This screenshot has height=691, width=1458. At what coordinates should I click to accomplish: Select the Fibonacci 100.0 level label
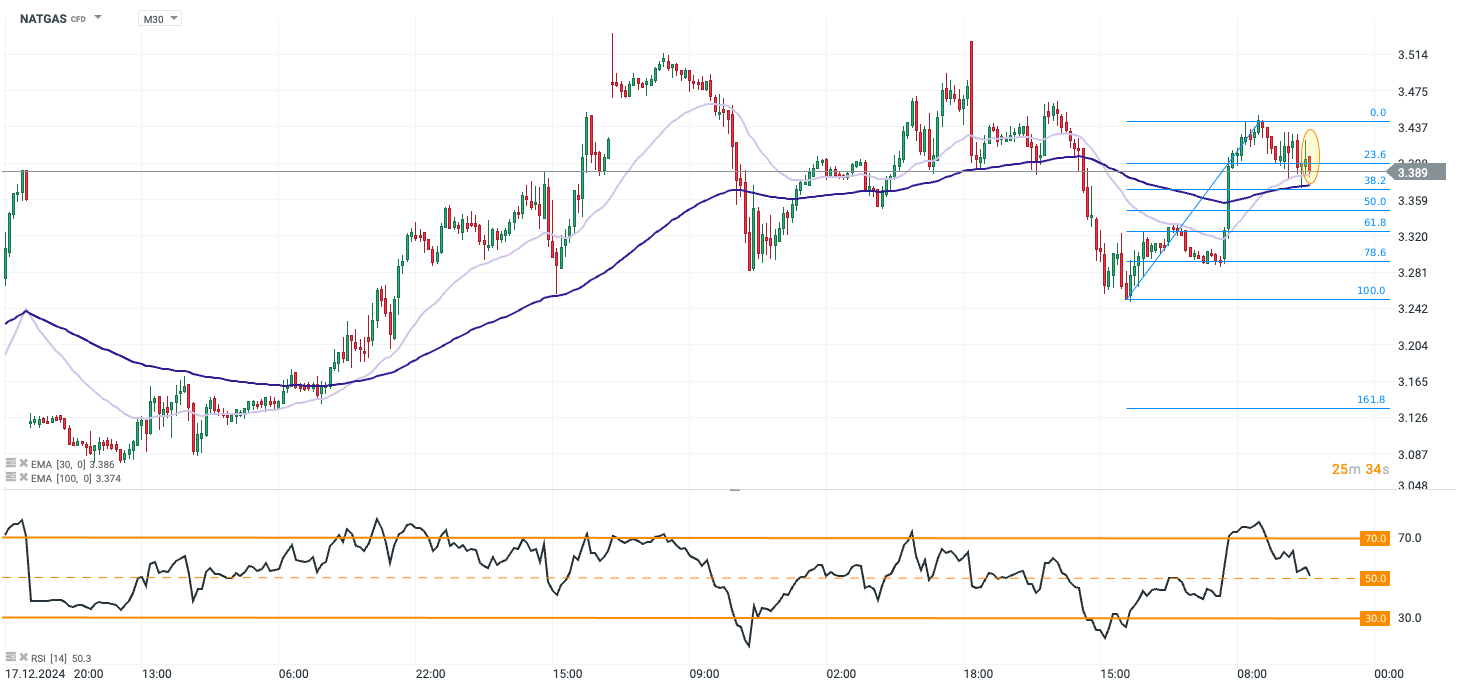[x=1372, y=291]
